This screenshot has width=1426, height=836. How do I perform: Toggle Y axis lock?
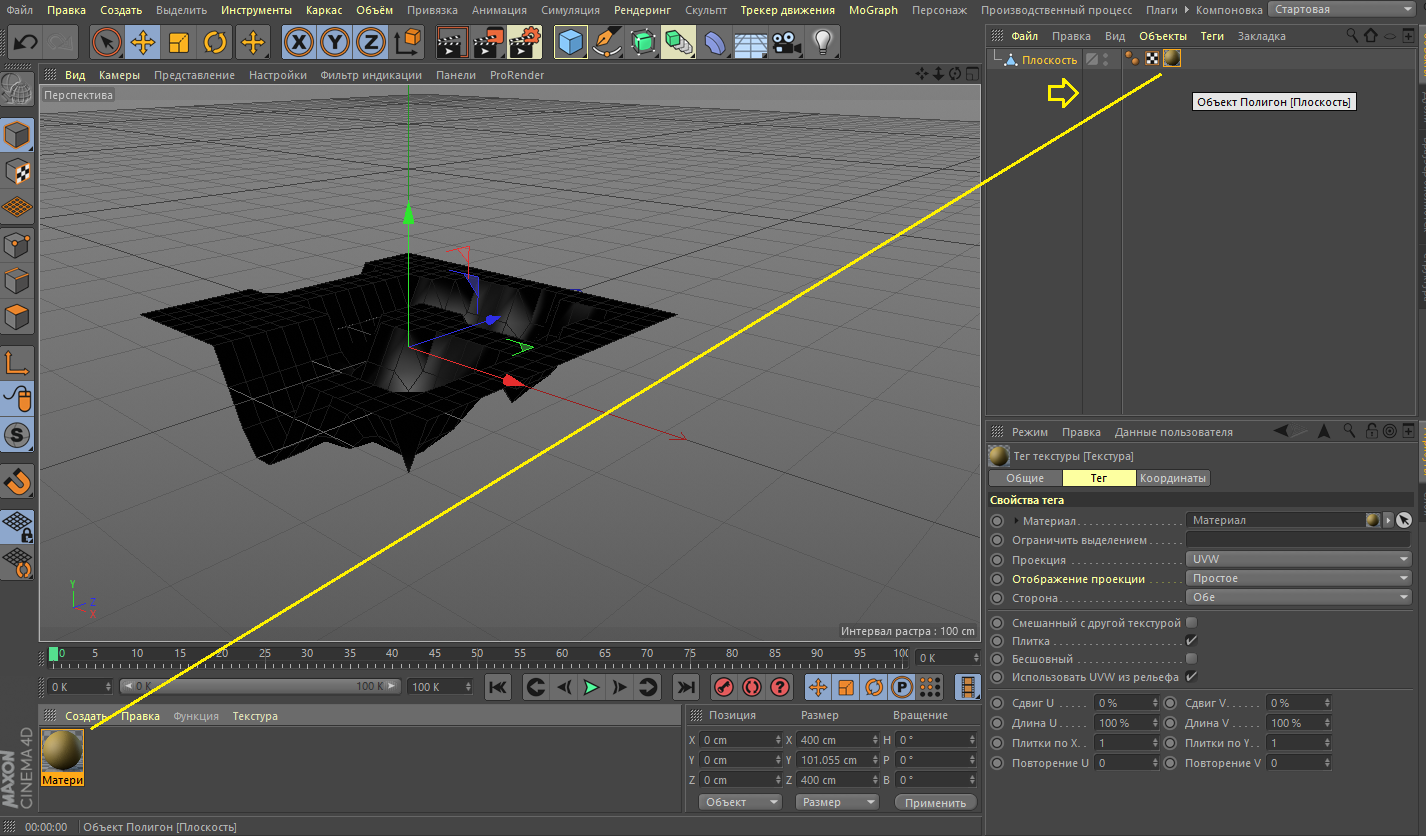click(x=334, y=42)
